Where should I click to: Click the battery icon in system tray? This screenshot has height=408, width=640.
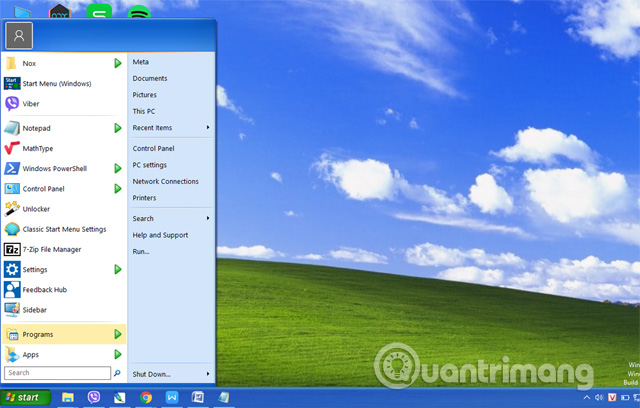click(625, 397)
